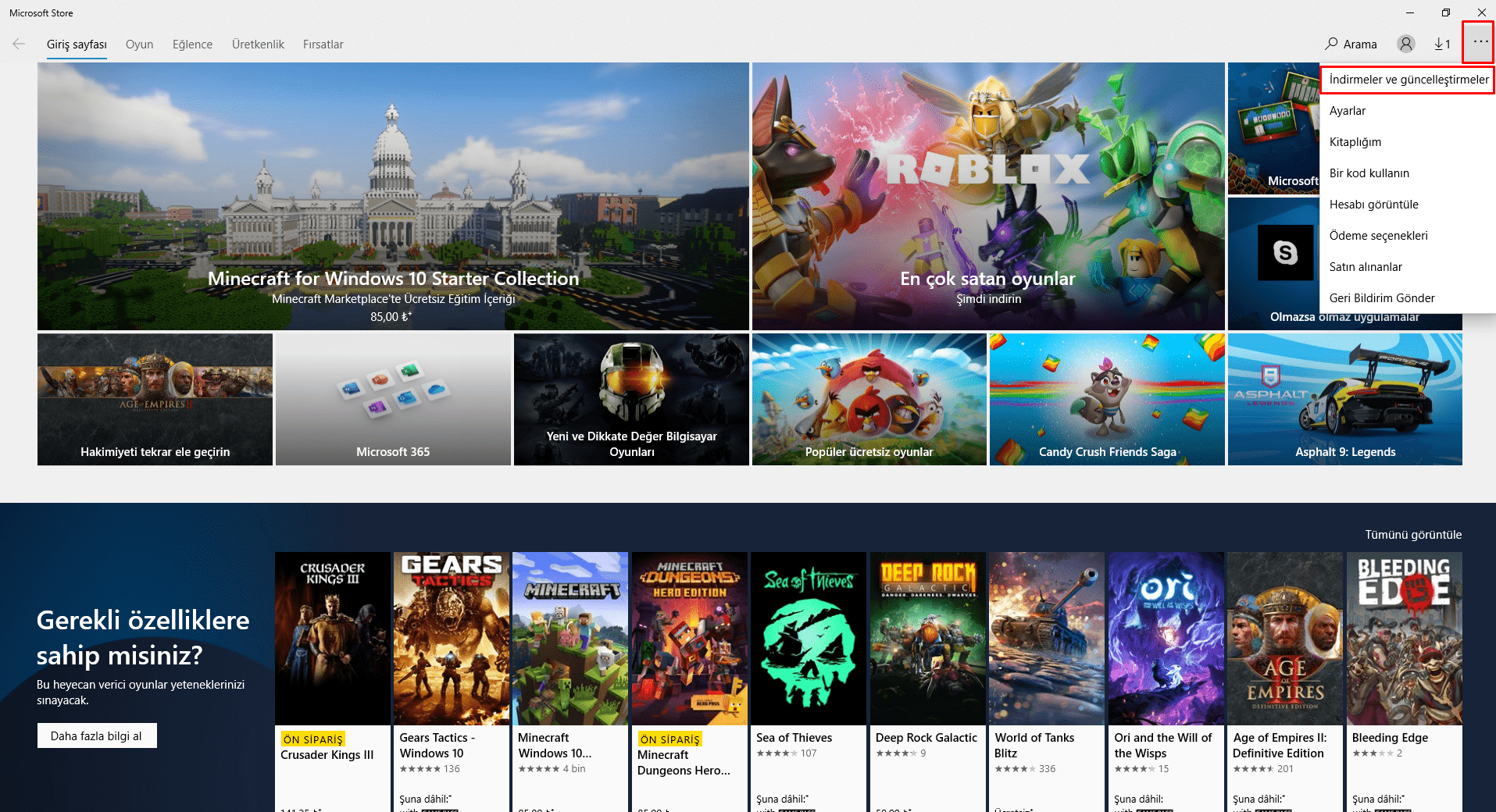This screenshot has width=1496, height=812.
Task: Choose Kitaplığım in the menu
Action: (1408, 142)
